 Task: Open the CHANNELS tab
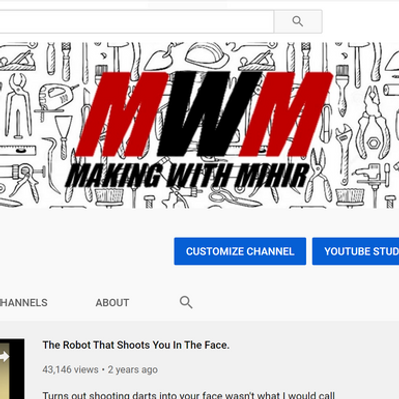(x=24, y=303)
